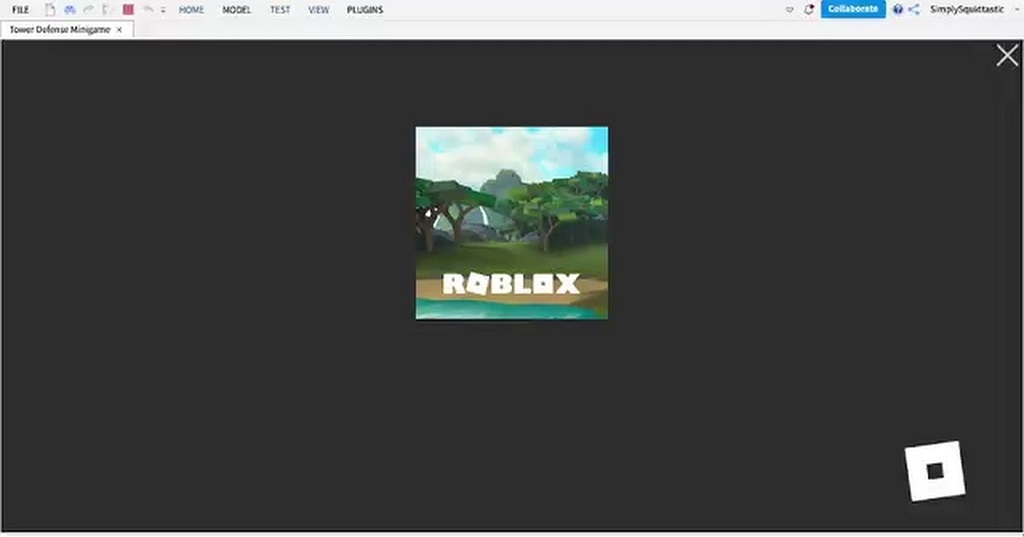Close the Tower Defense Minigame tab
The image size is (1024, 537).
119,29
